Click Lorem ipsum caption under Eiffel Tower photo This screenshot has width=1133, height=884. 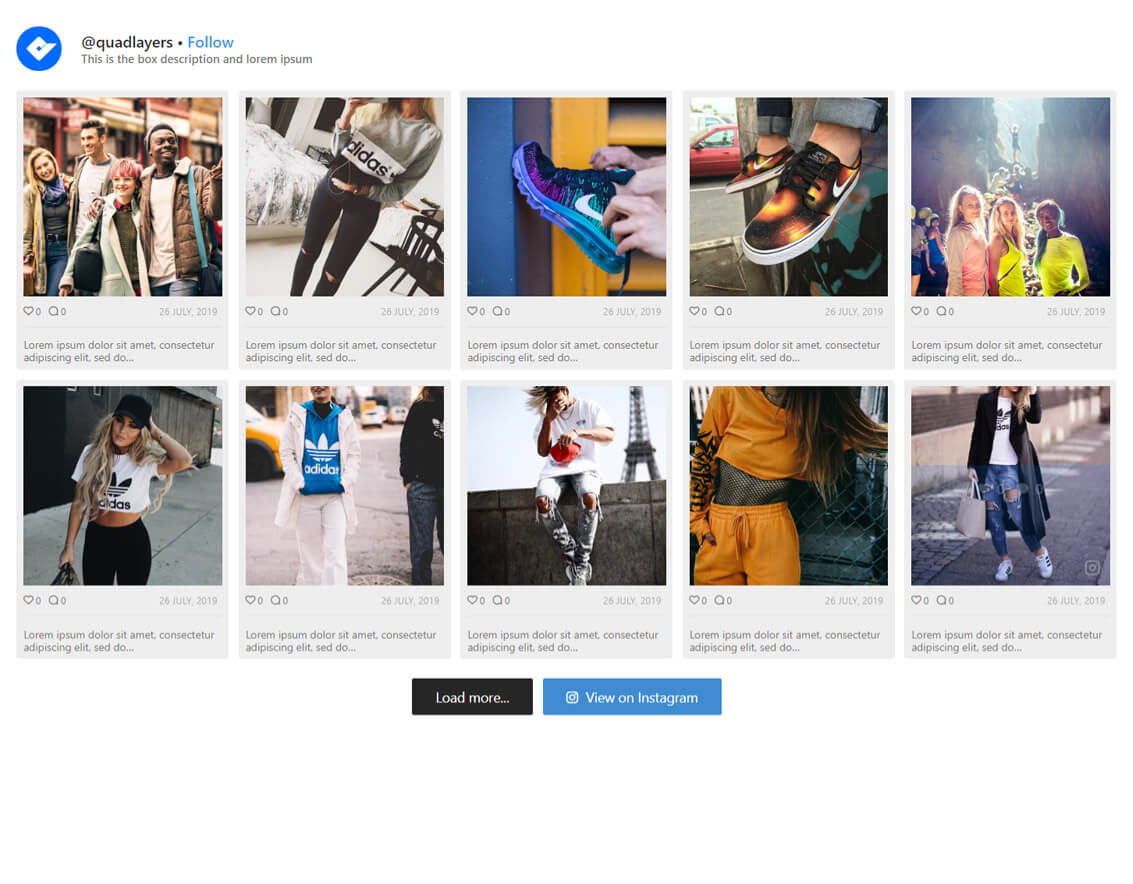[x=563, y=641]
